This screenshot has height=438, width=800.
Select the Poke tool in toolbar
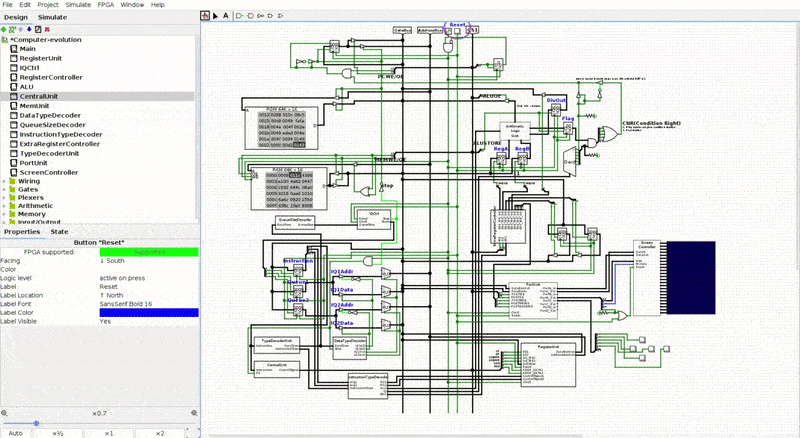[x=205, y=16]
